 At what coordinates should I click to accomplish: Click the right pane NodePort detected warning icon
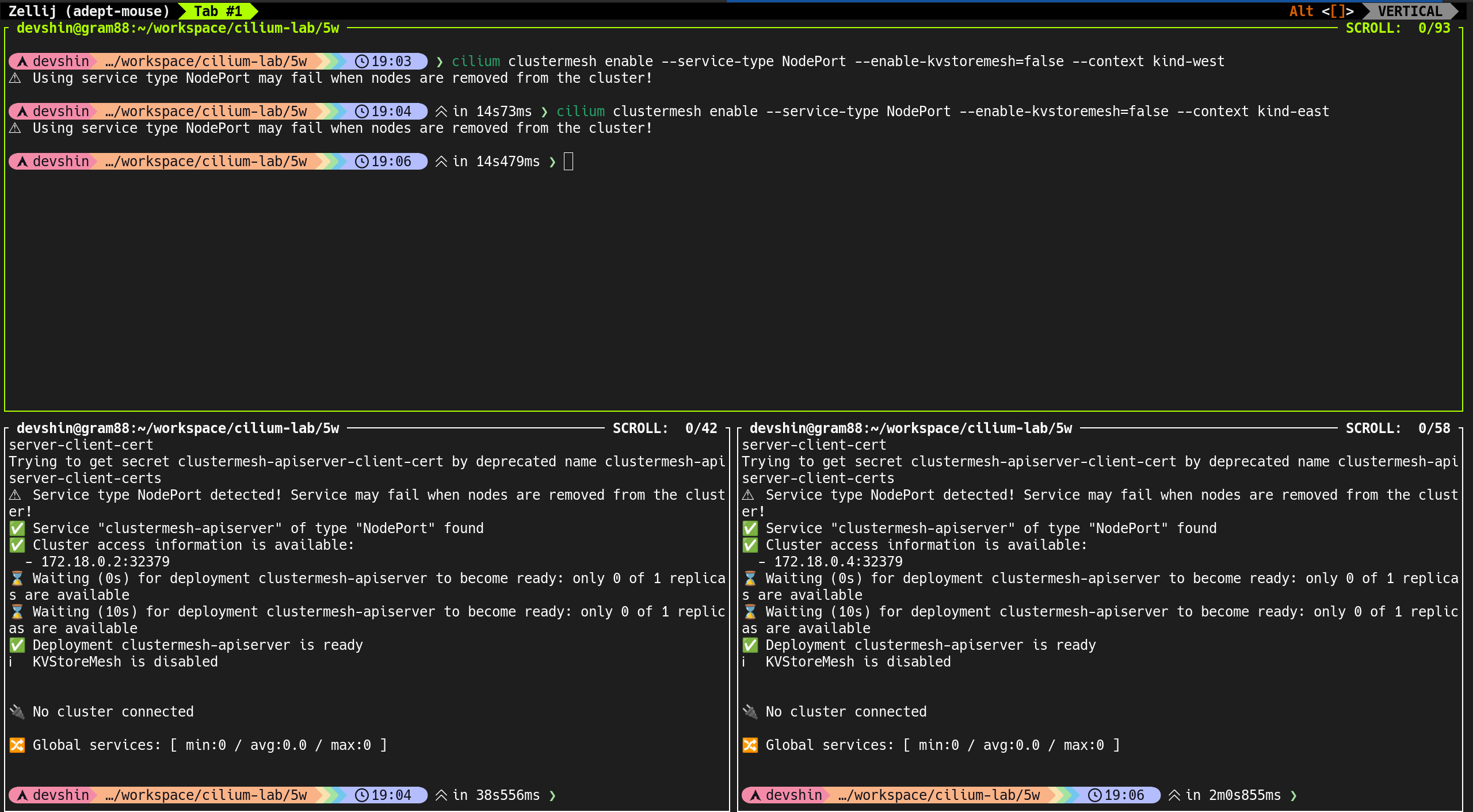(x=749, y=495)
